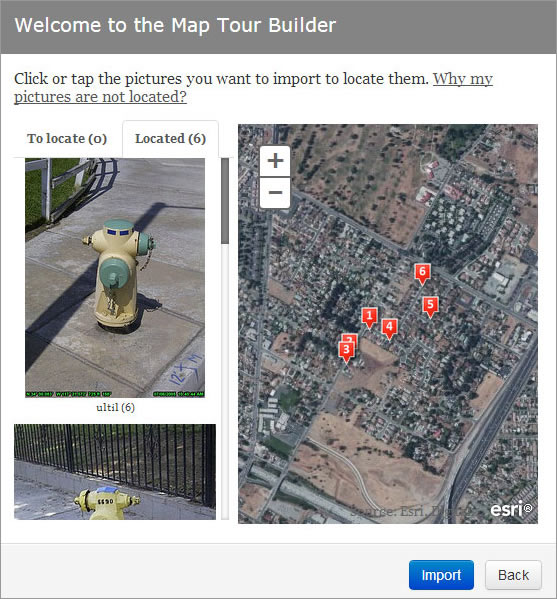Open the Located (6) tab
Viewport: 557px width, 599px height.
coord(170,138)
